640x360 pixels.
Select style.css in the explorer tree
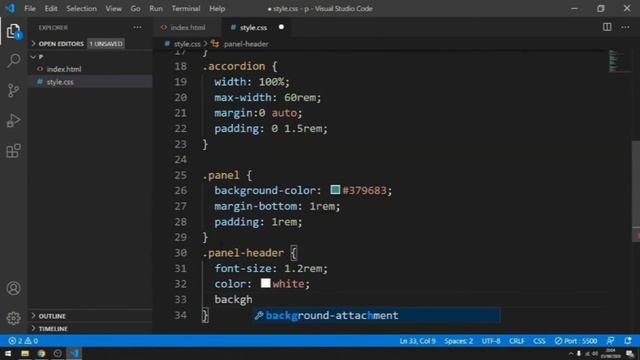click(x=60, y=82)
